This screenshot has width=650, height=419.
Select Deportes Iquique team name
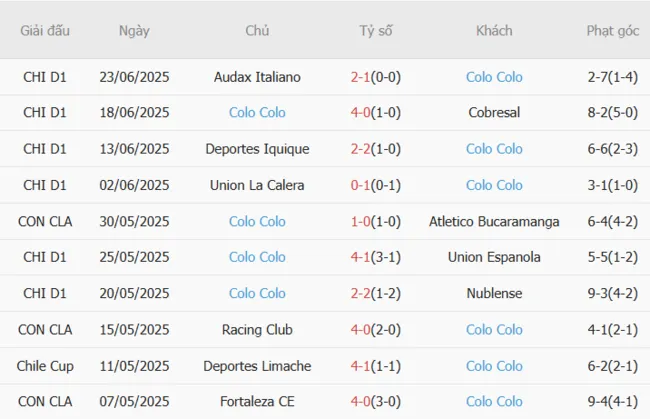point(257,149)
